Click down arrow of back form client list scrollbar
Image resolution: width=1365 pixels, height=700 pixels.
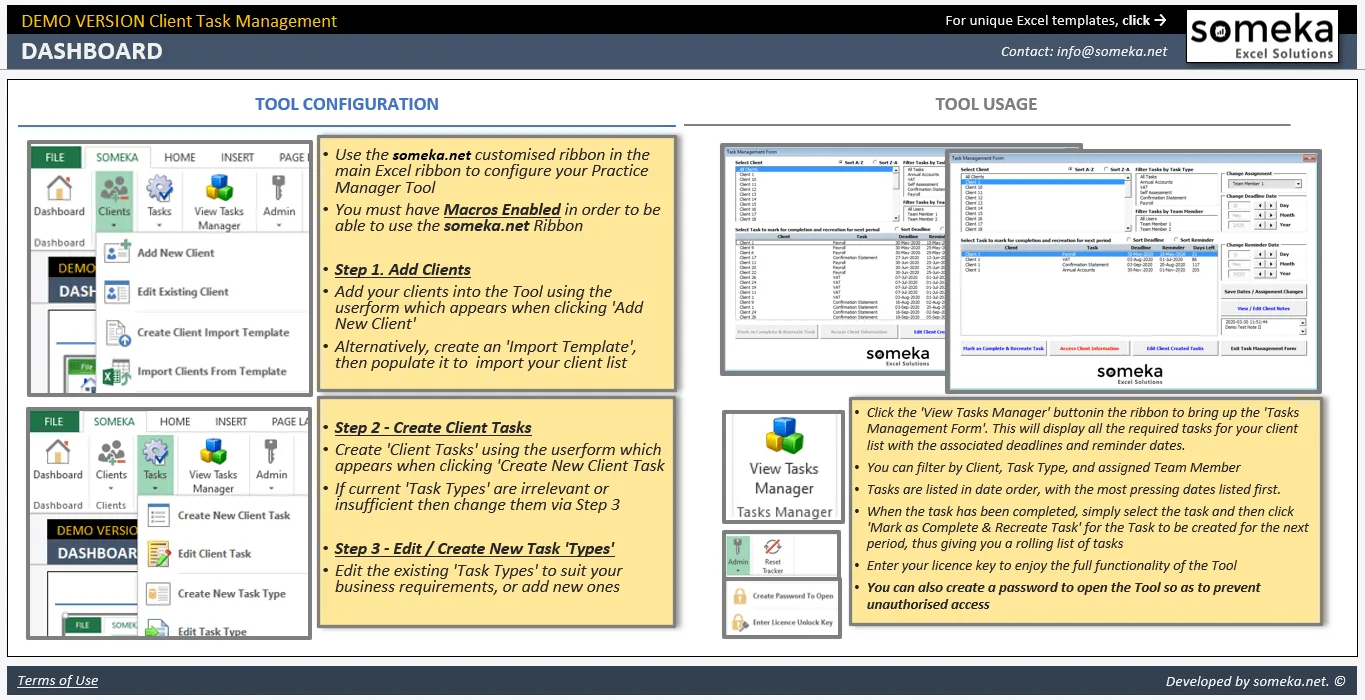896,218
